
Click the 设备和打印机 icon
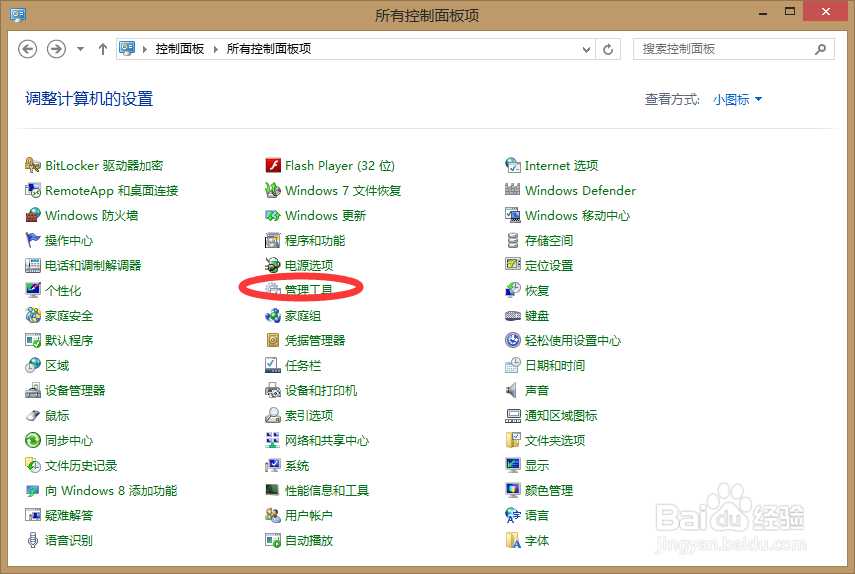[273, 390]
